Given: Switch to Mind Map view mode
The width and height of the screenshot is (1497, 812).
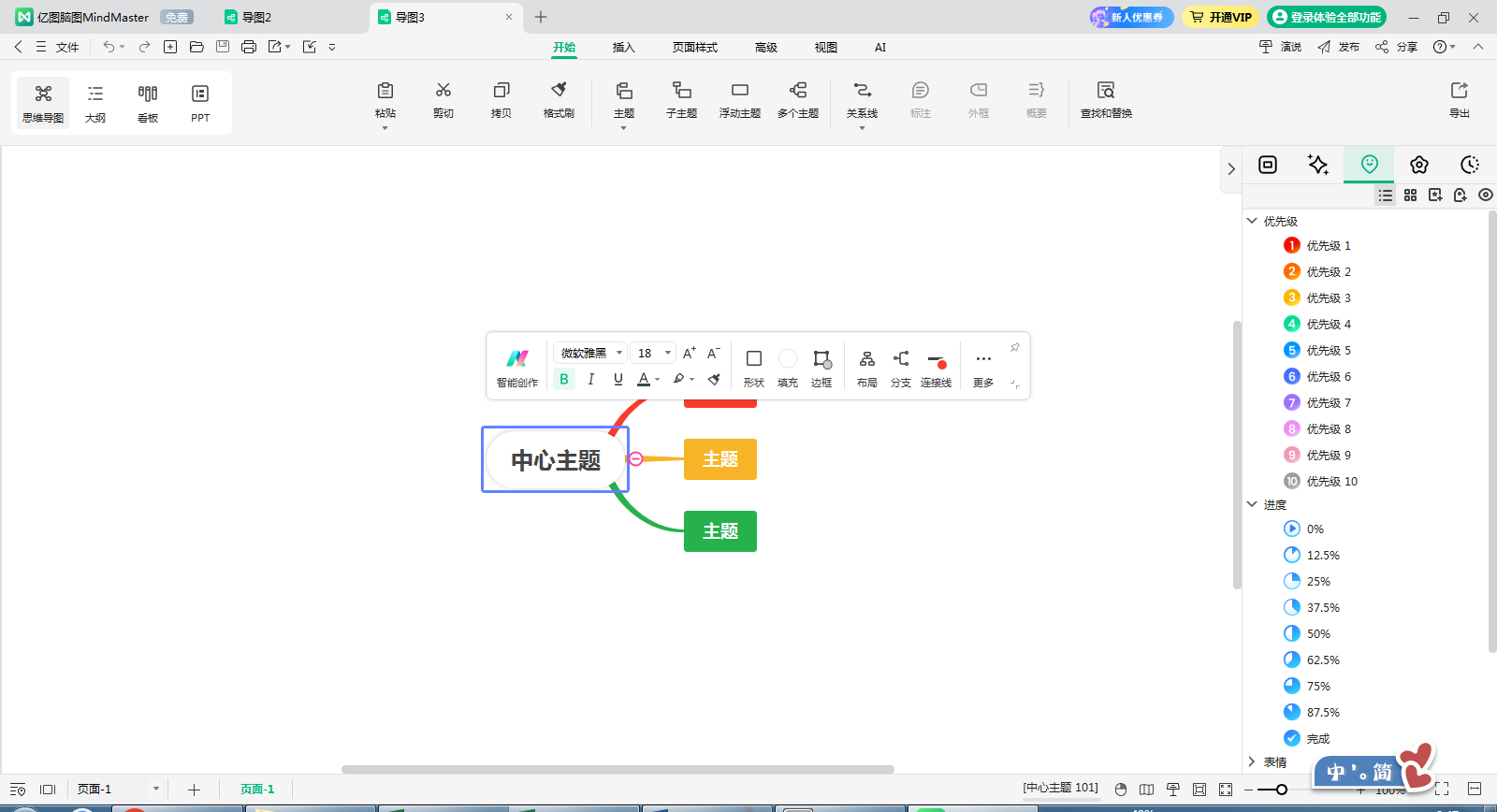Looking at the screenshot, I should coord(43,103).
